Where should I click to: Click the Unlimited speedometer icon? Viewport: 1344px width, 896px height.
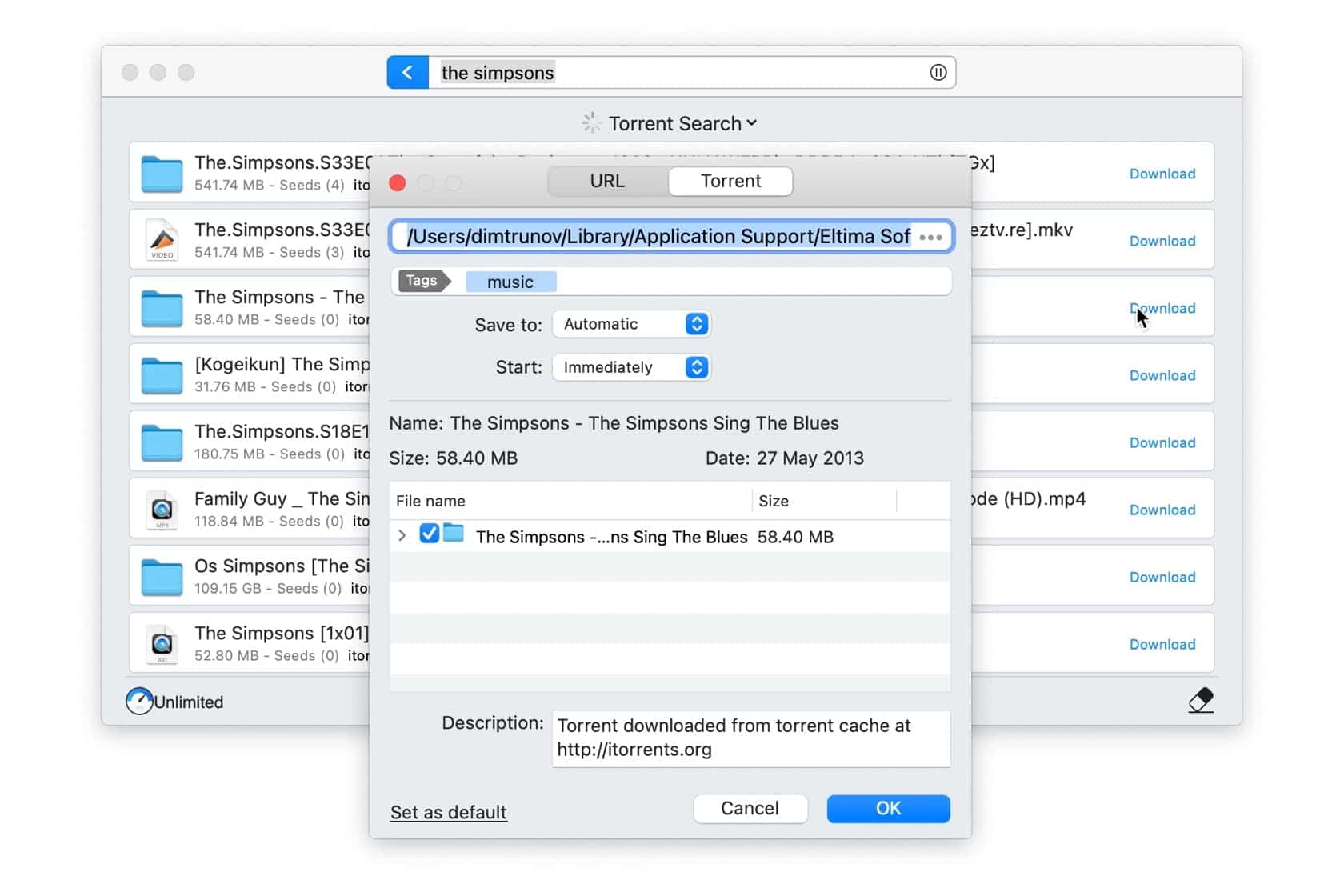click(138, 702)
